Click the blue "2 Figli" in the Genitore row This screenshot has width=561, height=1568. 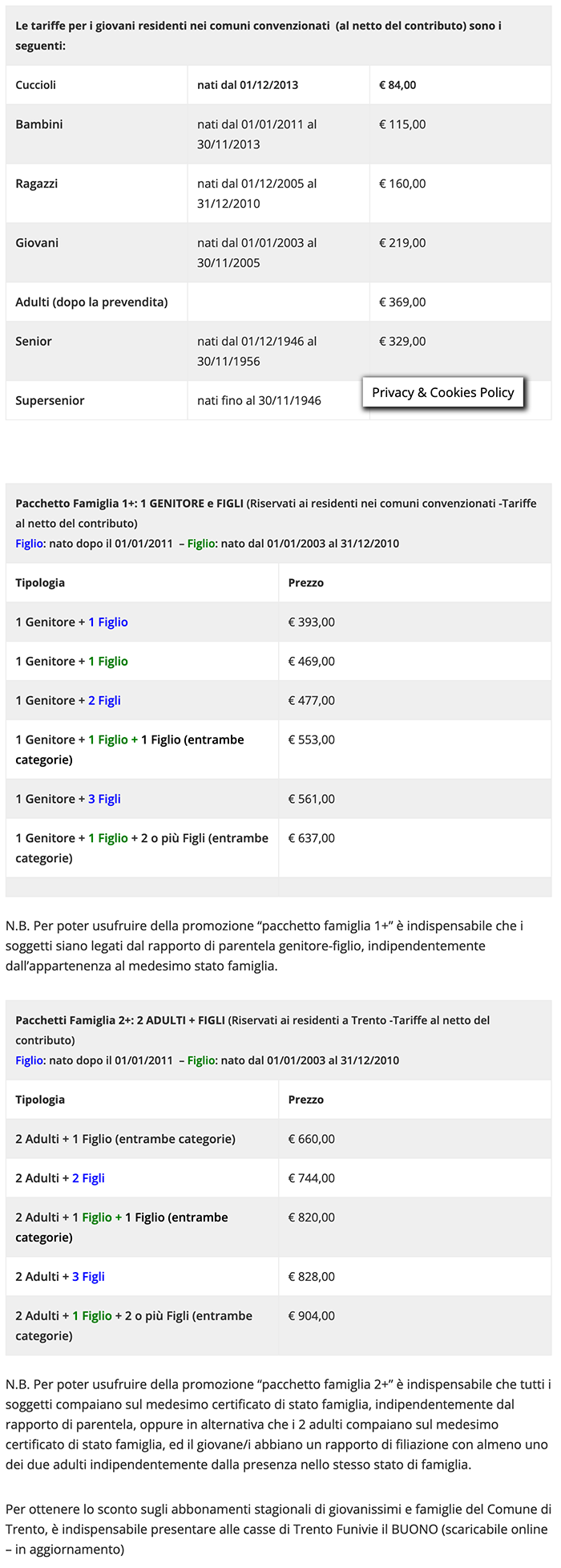(104, 701)
